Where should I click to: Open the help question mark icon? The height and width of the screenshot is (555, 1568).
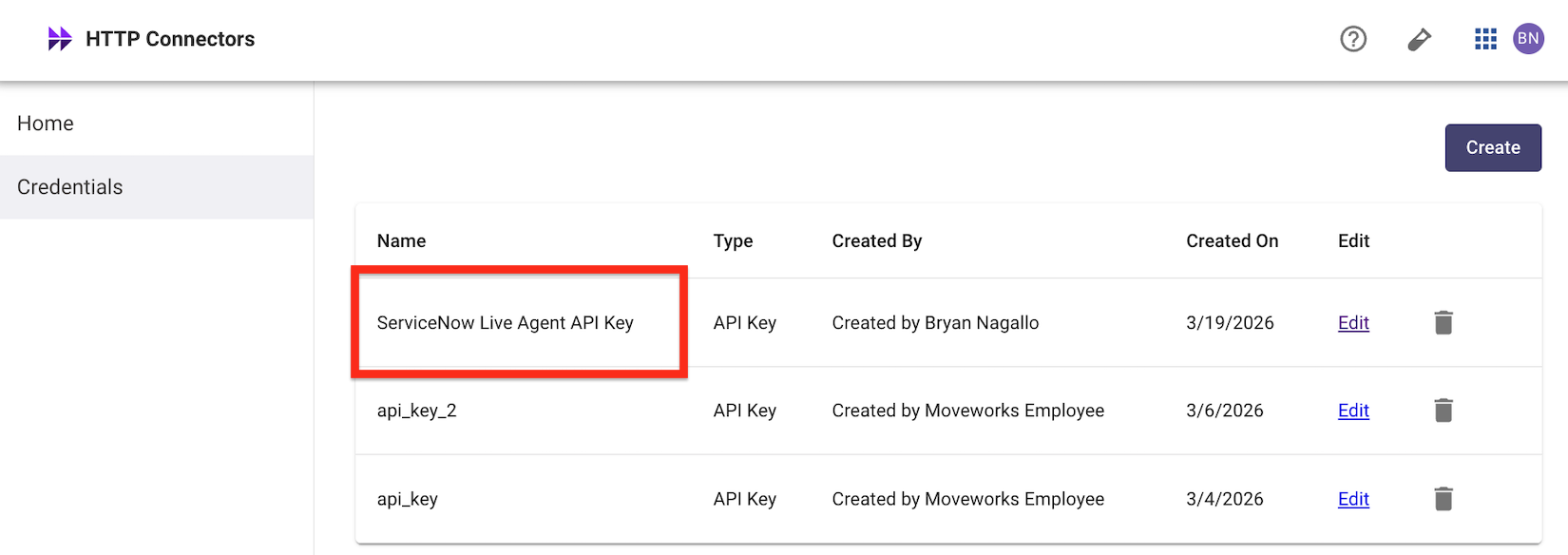pos(1353,39)
